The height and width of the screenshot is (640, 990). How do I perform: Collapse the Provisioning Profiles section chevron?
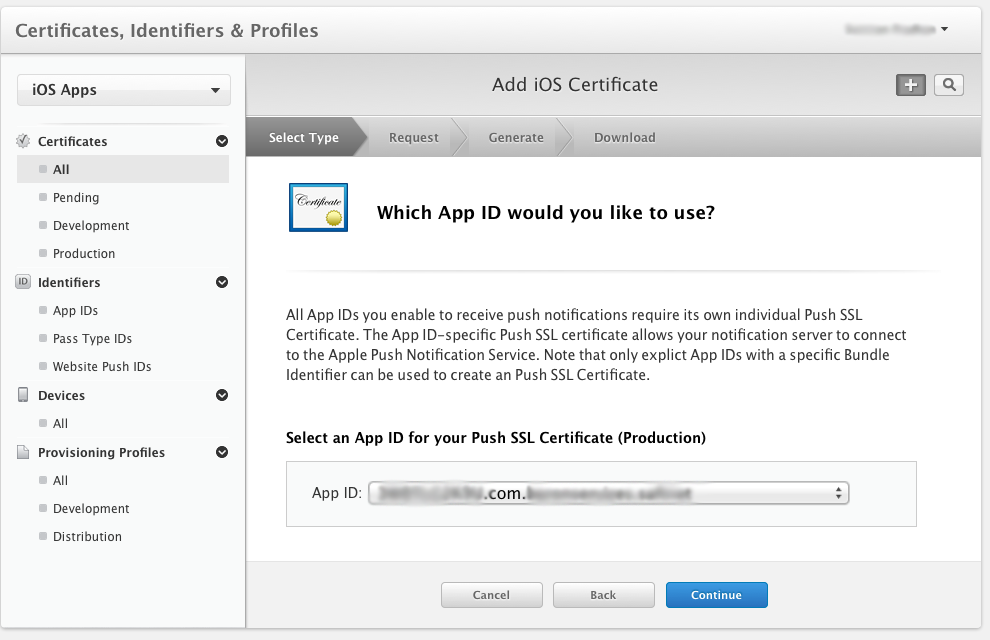point(222,453)
